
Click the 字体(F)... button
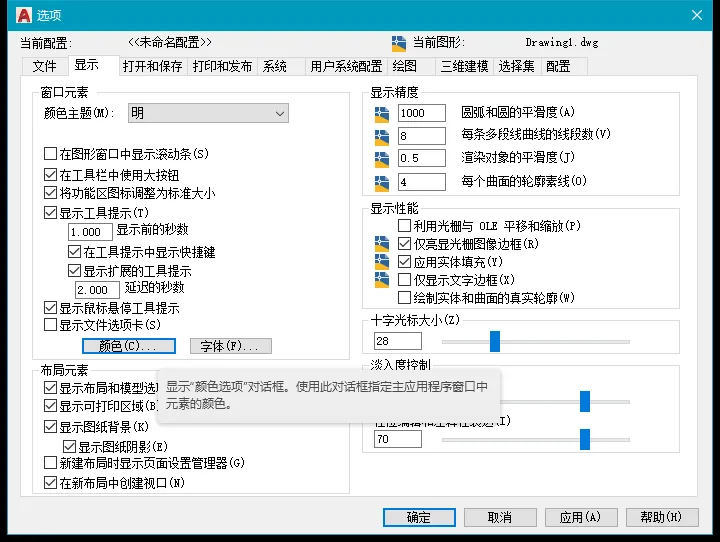[x=231, y=346]
